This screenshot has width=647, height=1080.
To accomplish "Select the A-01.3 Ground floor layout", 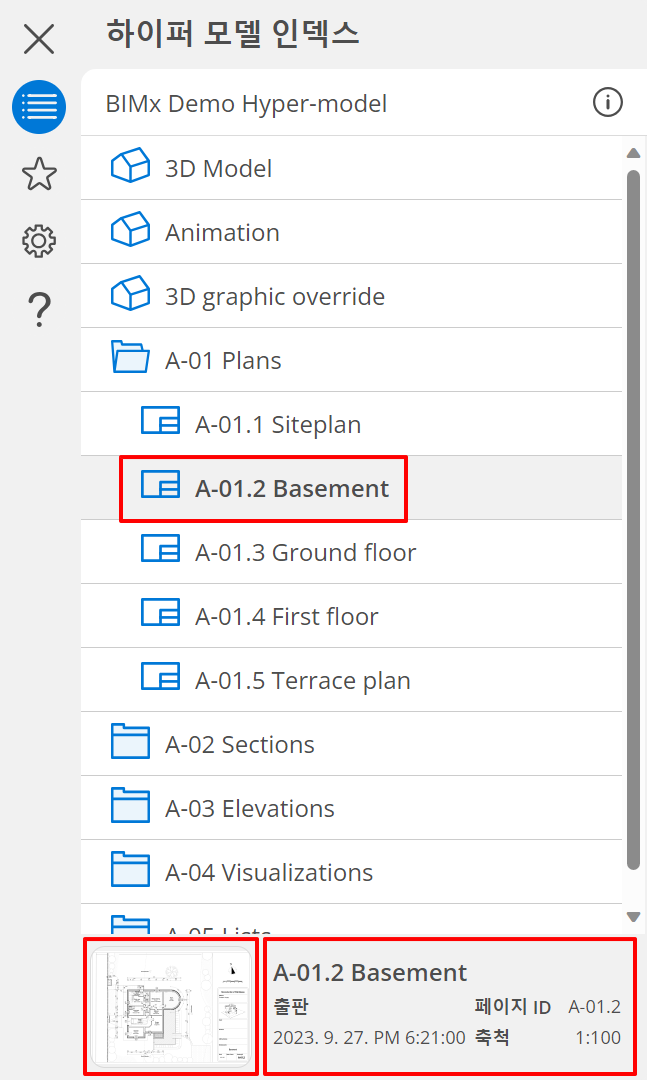I will click(x=305, y=553).
